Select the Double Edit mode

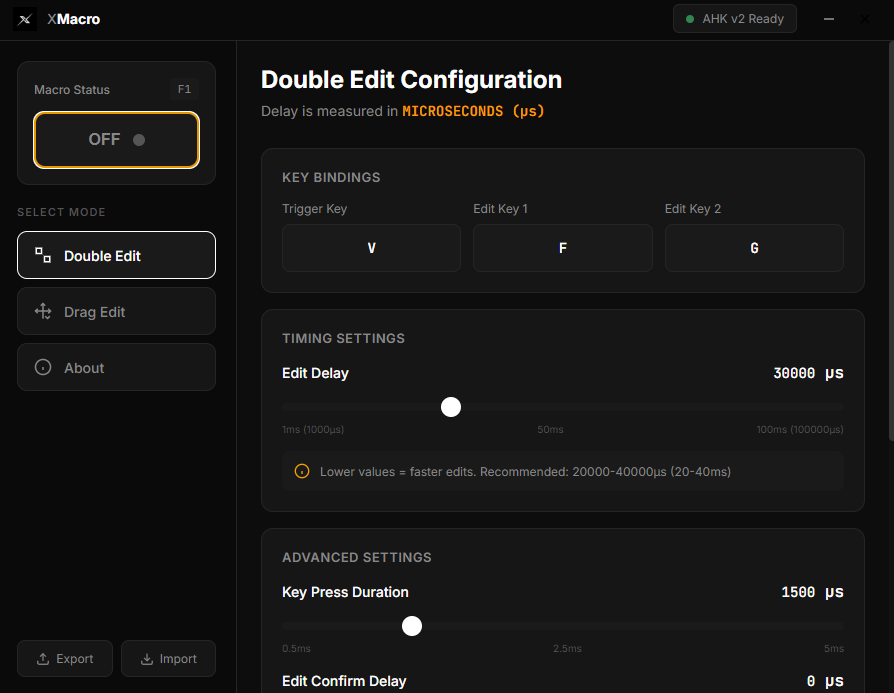pyautogui.click(x=116, y=256)
